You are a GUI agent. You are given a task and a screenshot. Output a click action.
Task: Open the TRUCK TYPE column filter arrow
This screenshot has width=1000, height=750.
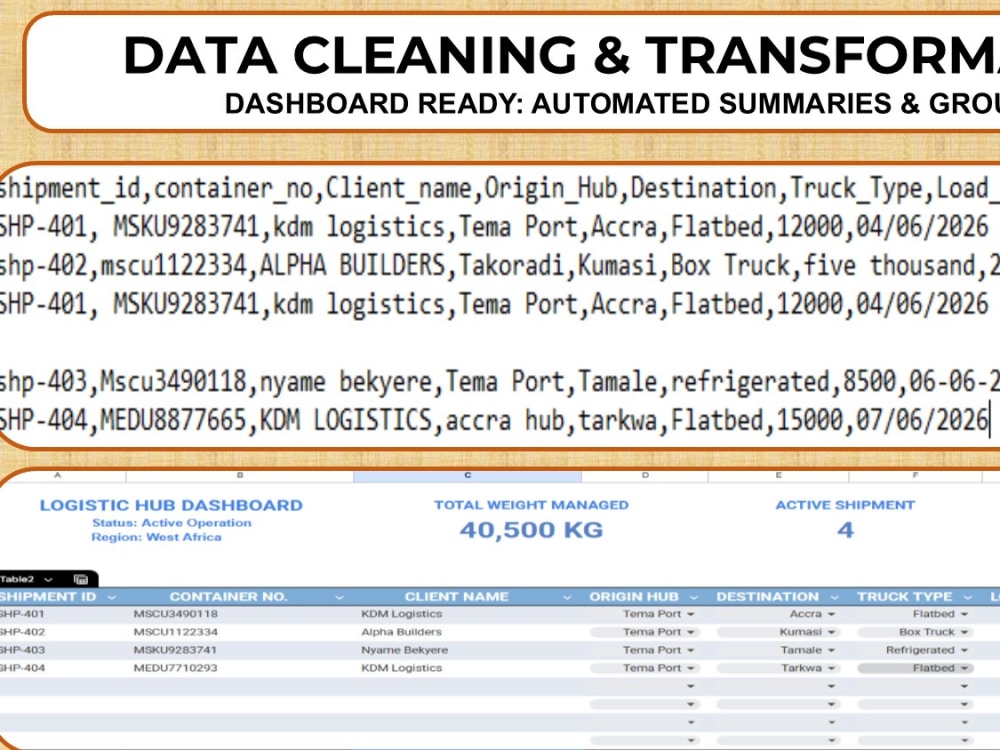(968, 598)
